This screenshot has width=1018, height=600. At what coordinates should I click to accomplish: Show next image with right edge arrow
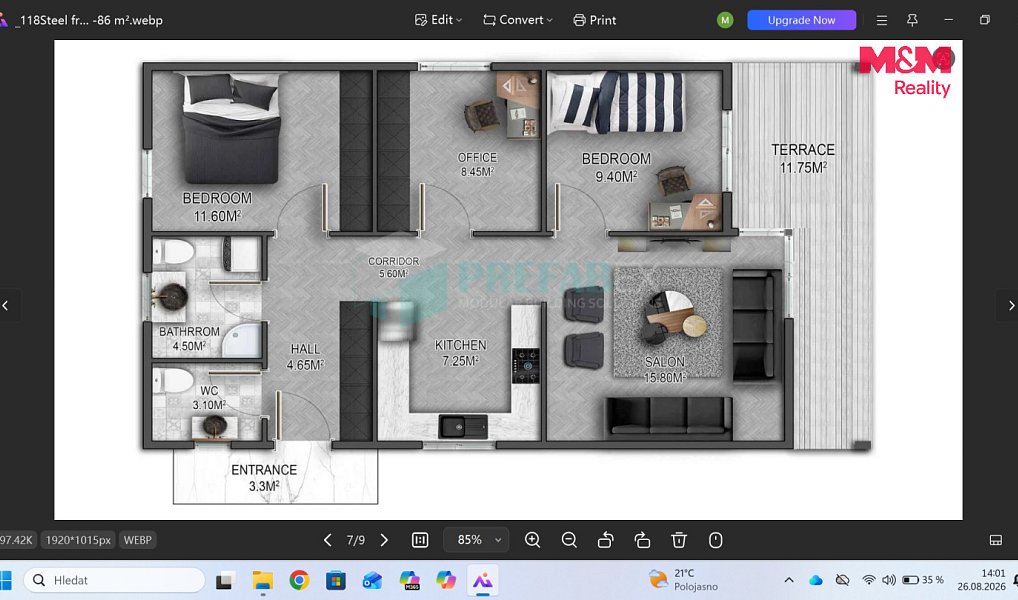coord(1010,305)
